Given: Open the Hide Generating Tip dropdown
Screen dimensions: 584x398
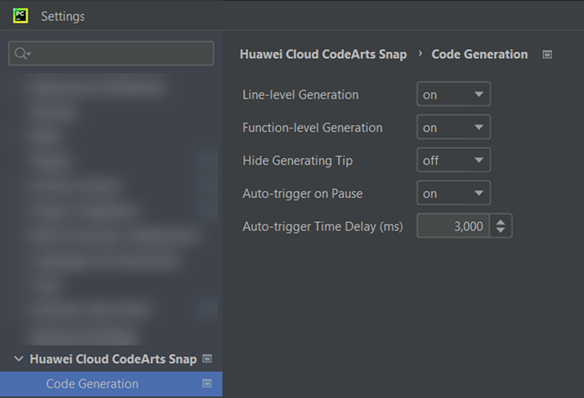Looking at the screenshot, I should [x=453, y=160].
